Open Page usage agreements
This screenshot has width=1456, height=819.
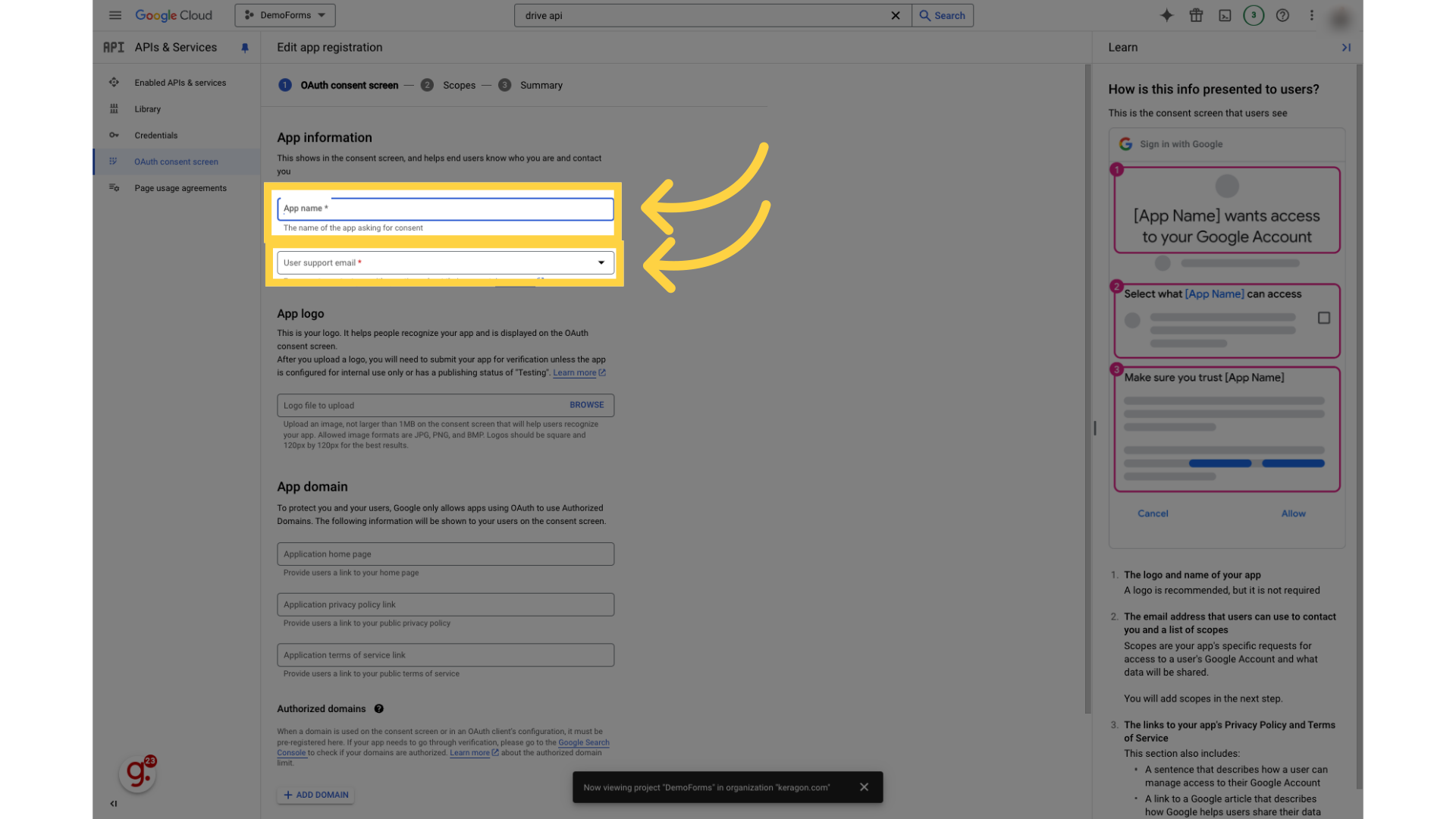180,188
